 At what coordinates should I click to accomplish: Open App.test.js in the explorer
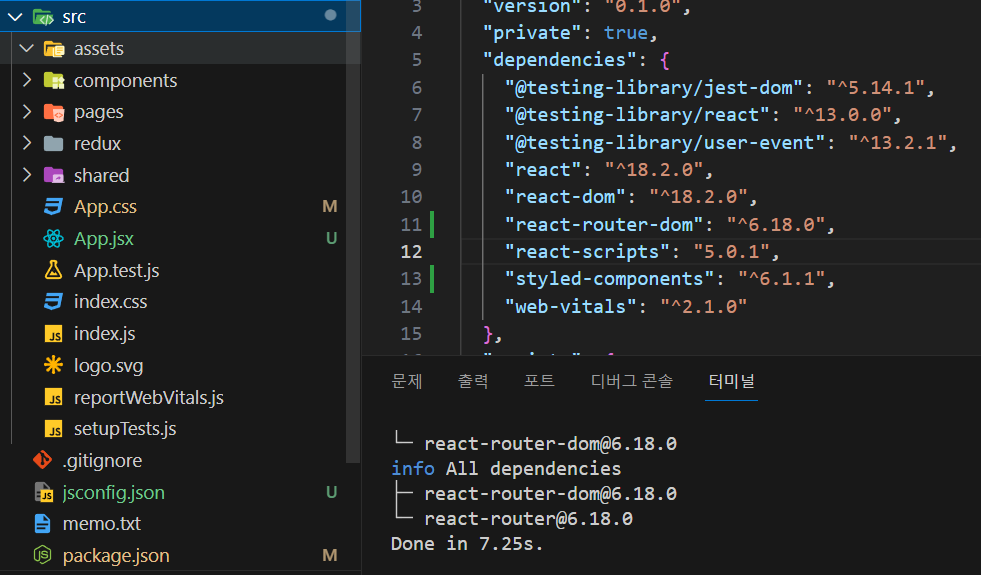pos(116,270)
